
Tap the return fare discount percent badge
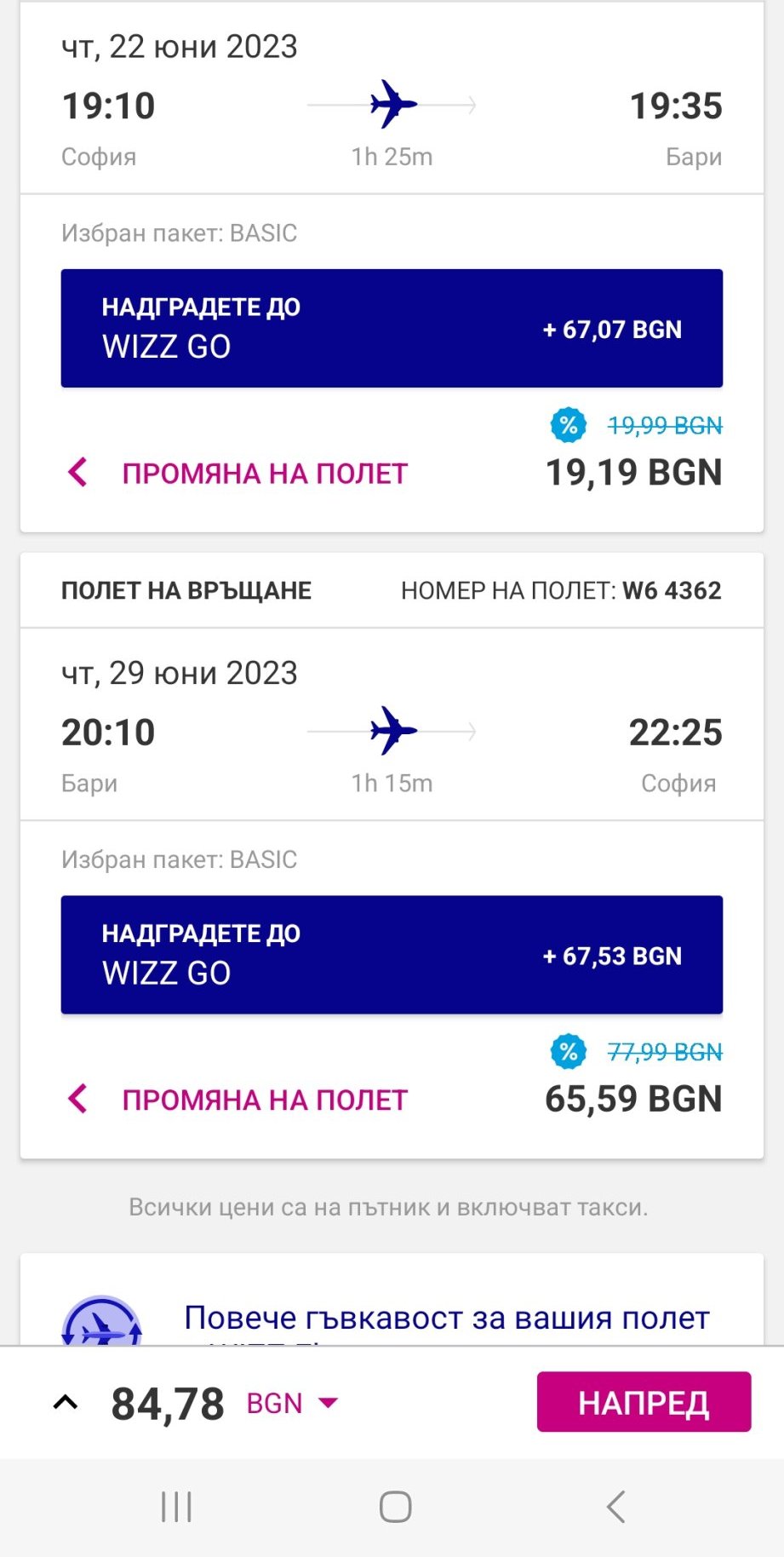click(x=568, y=1052)
